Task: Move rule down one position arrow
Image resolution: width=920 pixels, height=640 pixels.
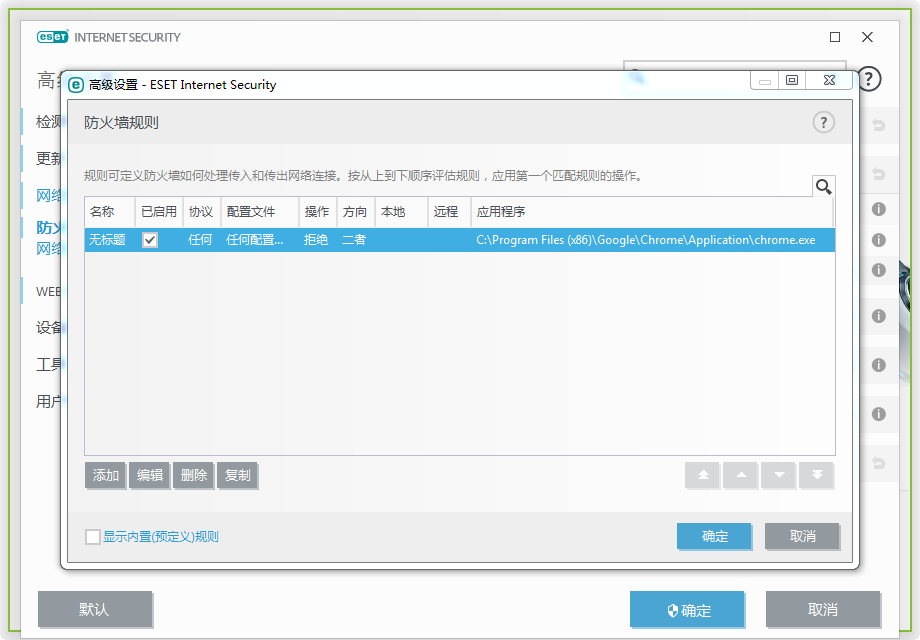Action: click(778, 475)
